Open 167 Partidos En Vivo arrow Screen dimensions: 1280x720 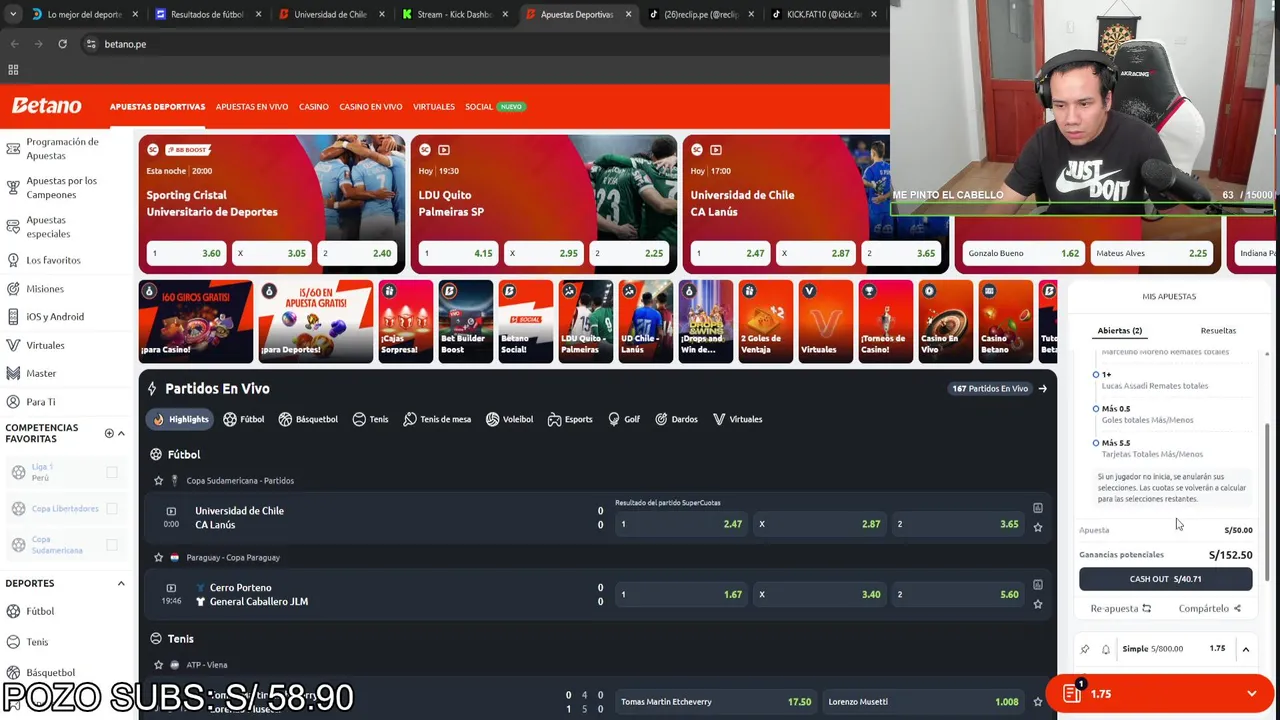pyautogui.click(x=1043, y=389)
